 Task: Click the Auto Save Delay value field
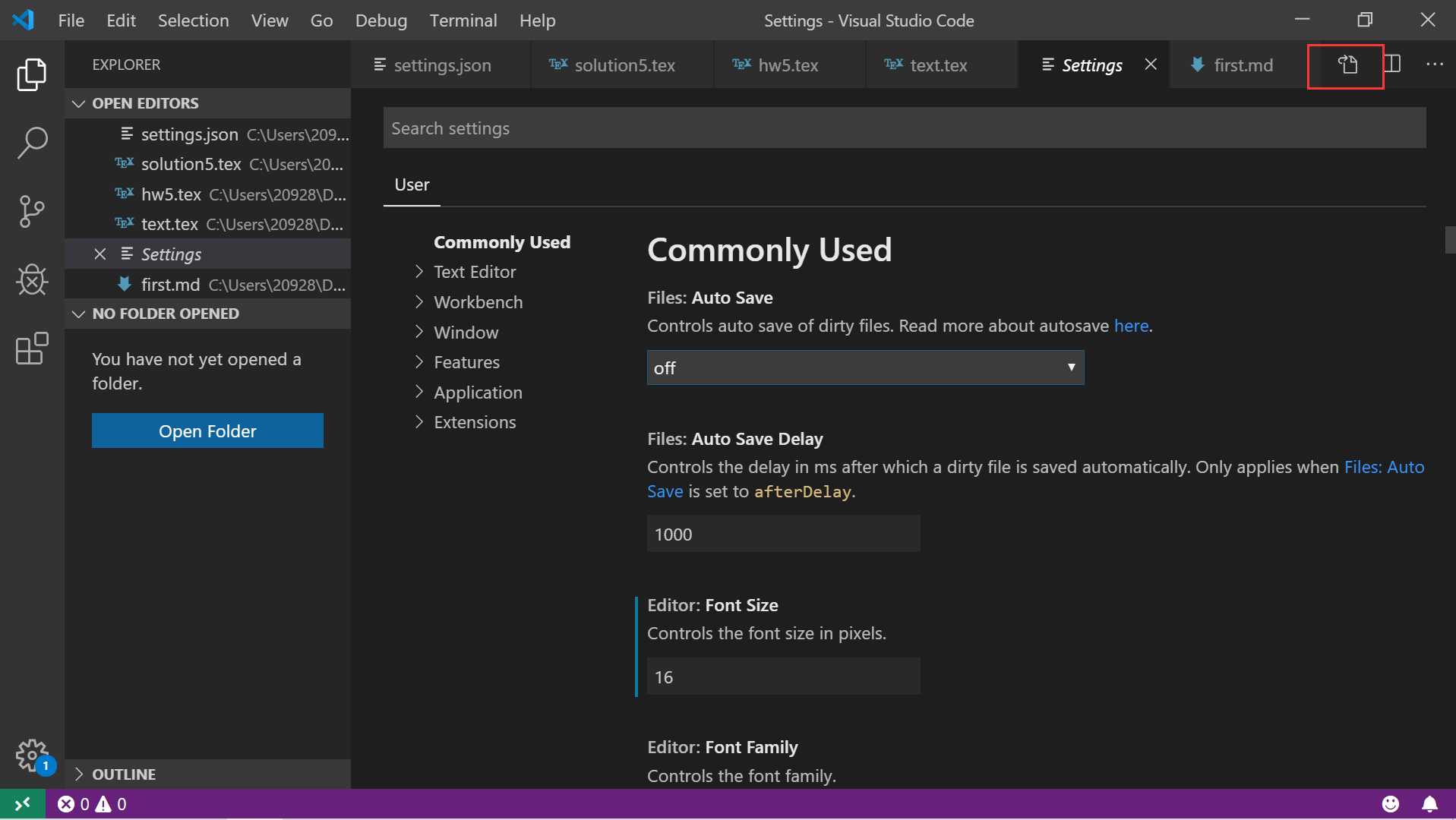pos(783,534)
